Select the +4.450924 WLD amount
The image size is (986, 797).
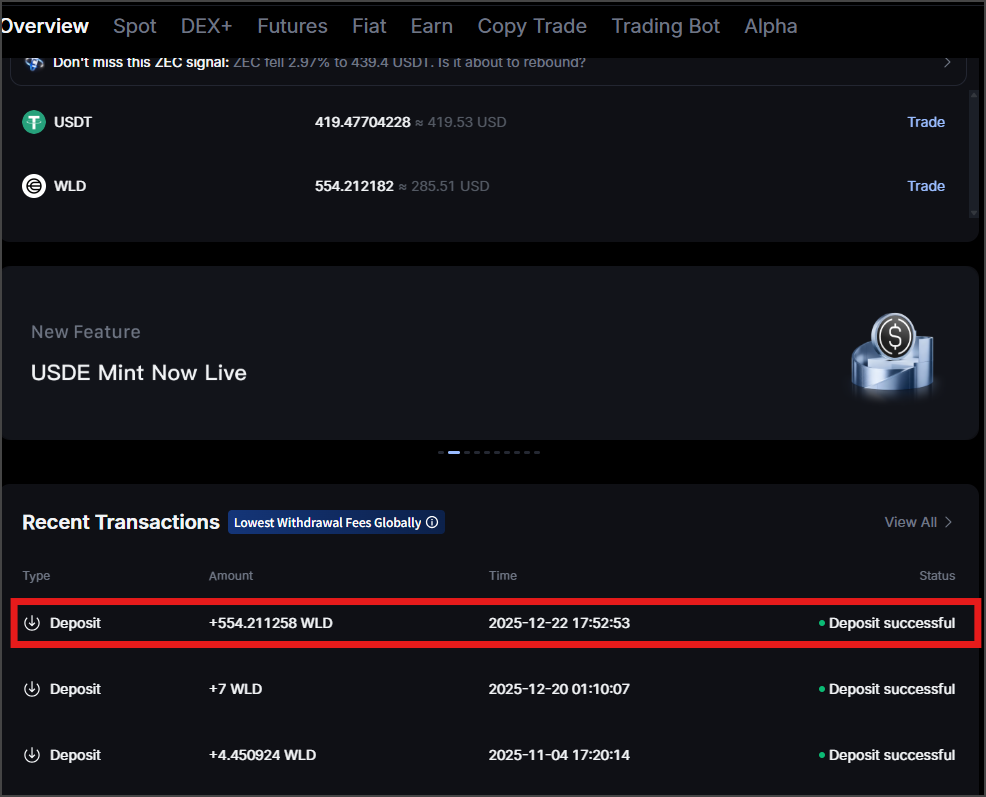263,755
